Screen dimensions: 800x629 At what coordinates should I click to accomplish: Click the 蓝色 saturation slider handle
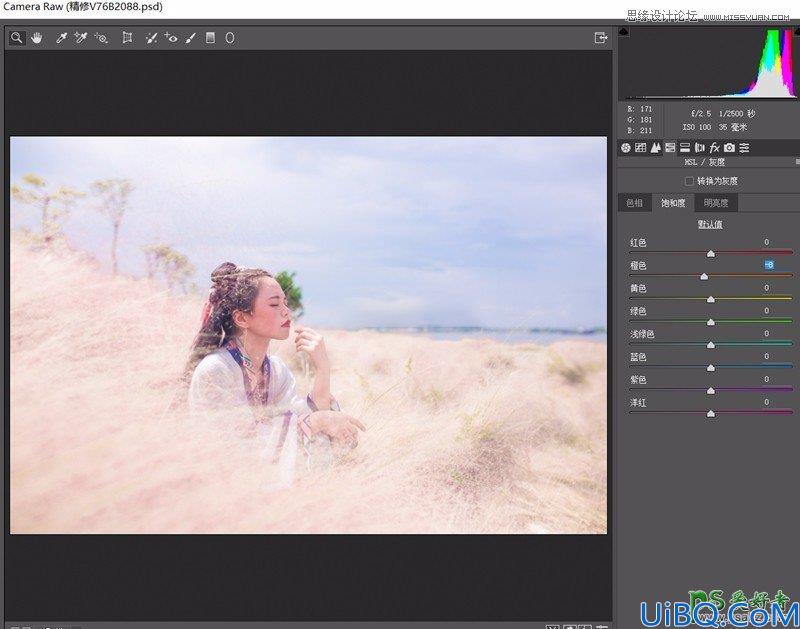[711, 368]
